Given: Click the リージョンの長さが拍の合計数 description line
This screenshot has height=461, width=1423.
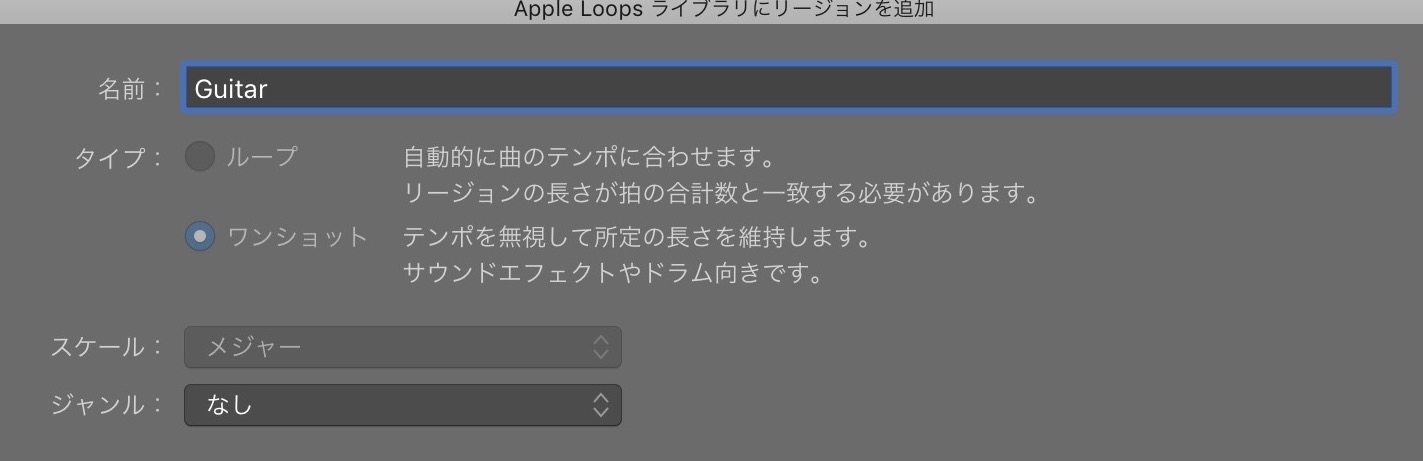Looking at the screenshot, I should [721, 193].
